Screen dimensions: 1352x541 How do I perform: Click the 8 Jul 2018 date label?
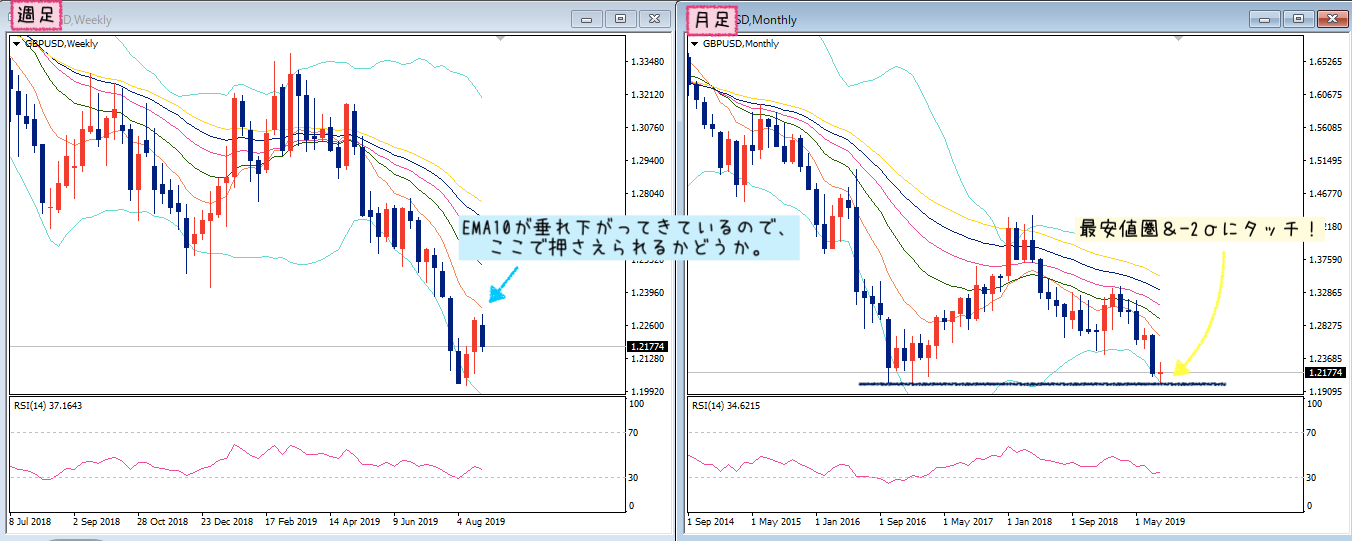click(32, 522)
